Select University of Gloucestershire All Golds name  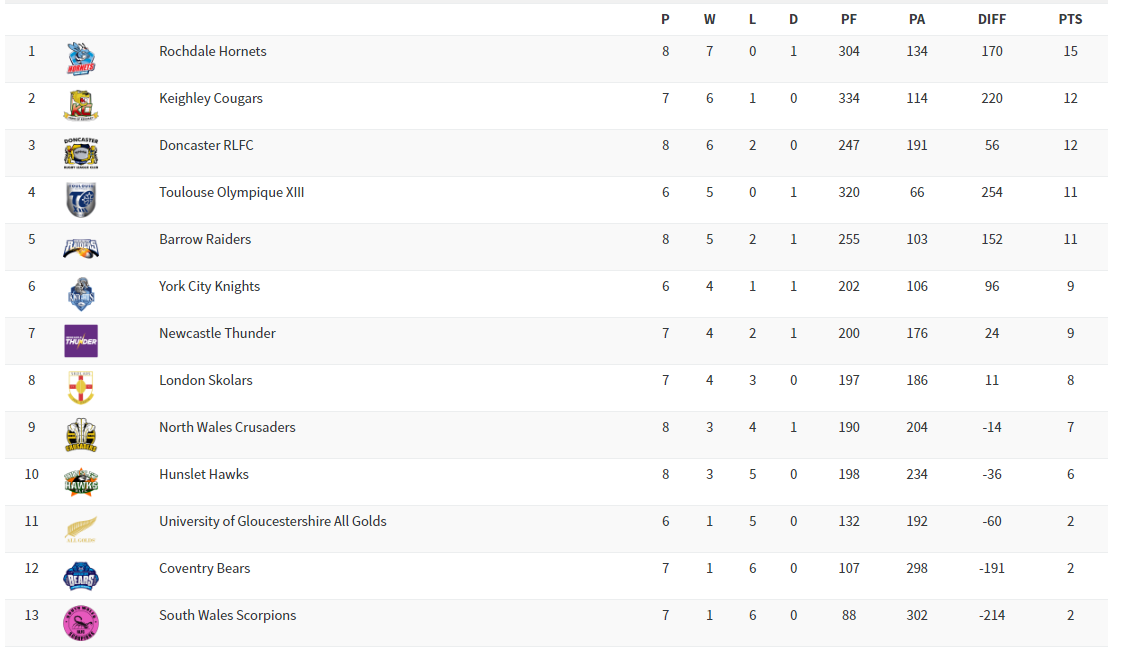point(272,521)
